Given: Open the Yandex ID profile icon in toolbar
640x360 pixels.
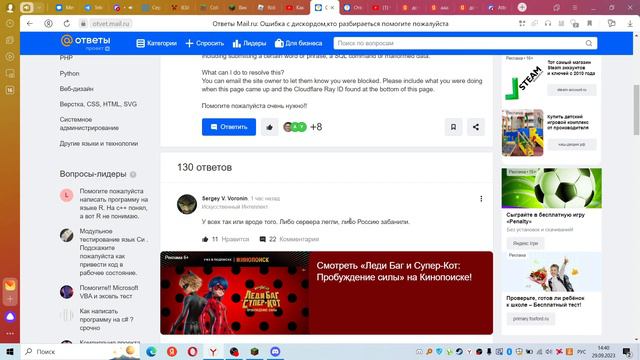Looking at the screenshot, I should point(48,24).
